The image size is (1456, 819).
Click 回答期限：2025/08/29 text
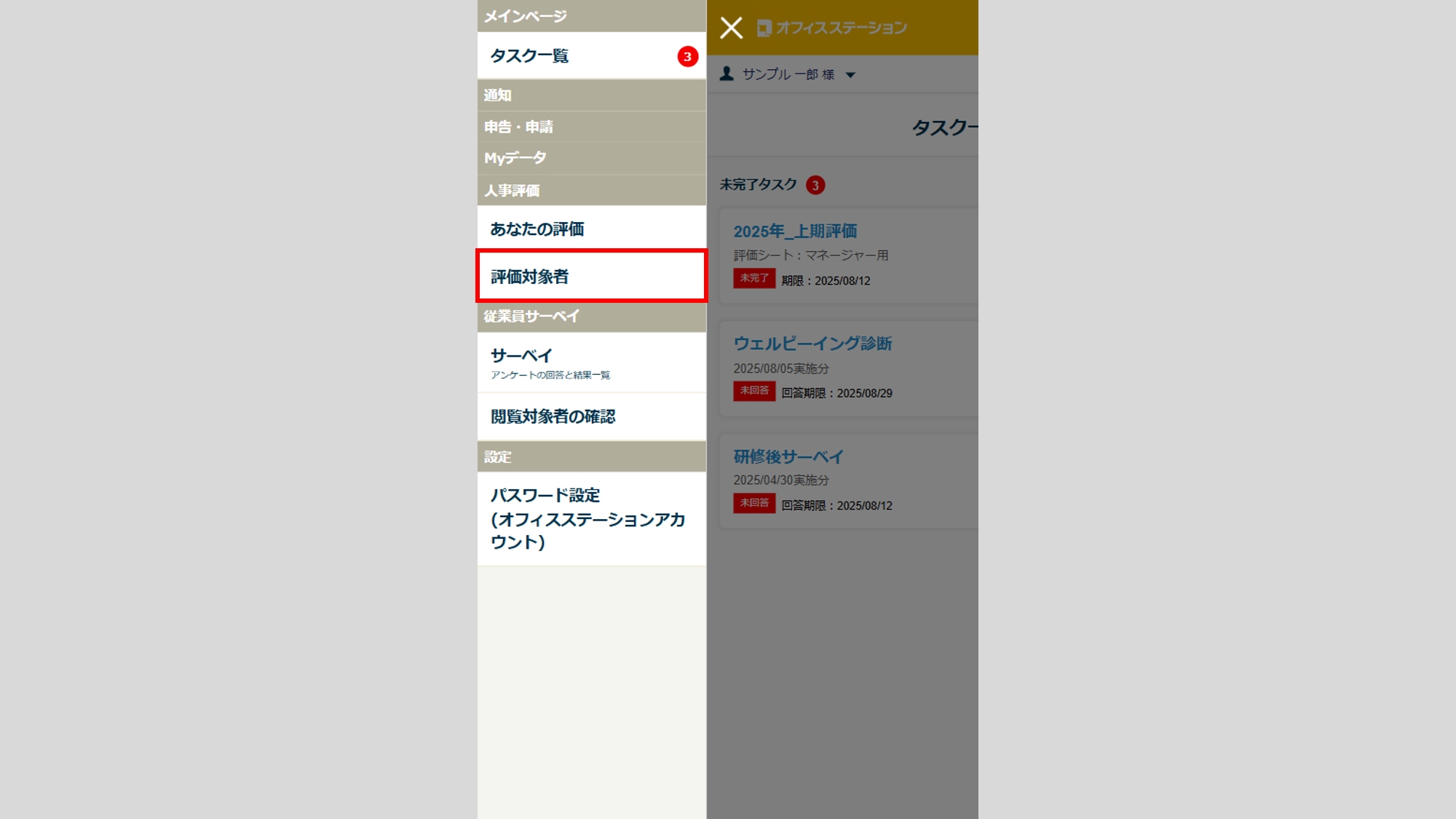click(836, 393)
